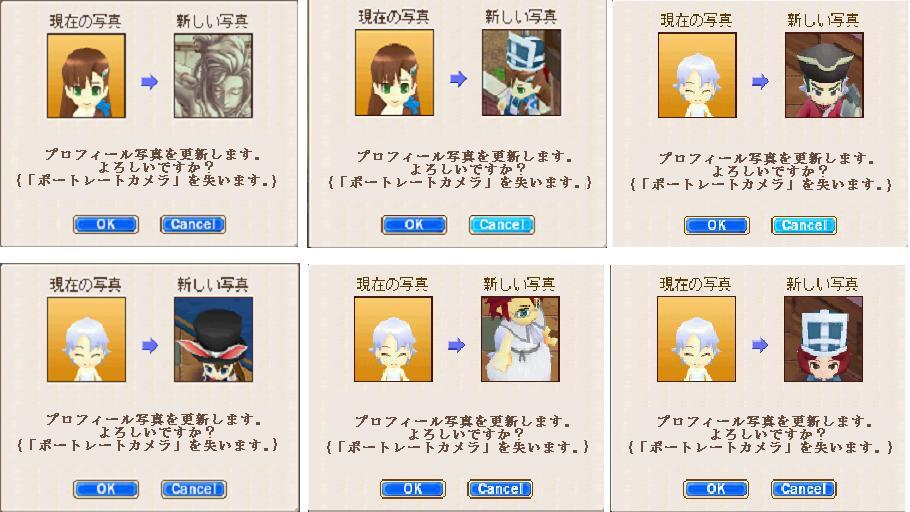The width and height of the screenshot is (910, 512).
Task: Cancel the pirate hat photo update
Action: 804,225
